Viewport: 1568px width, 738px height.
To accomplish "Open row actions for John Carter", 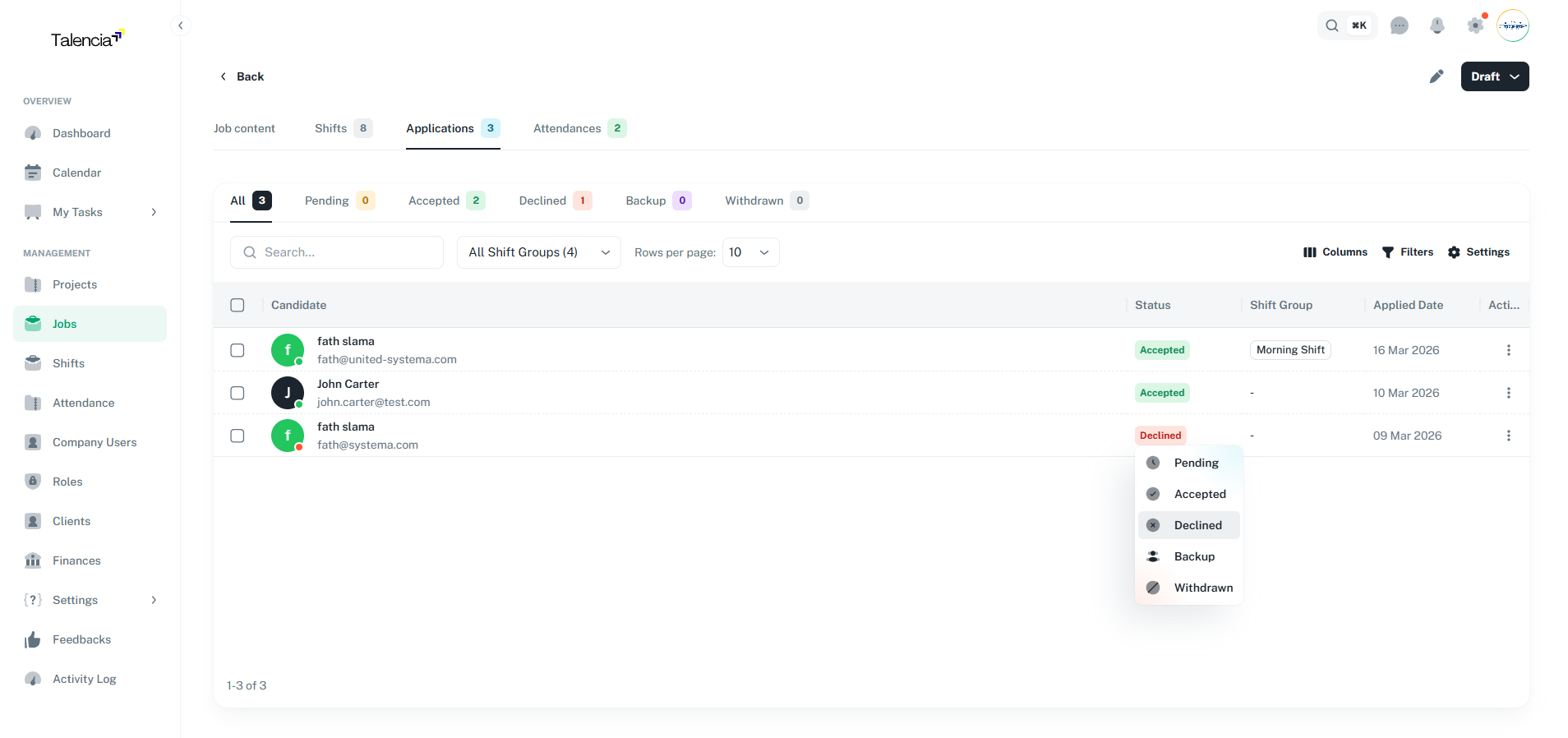I will click(x=1508, y=393).
